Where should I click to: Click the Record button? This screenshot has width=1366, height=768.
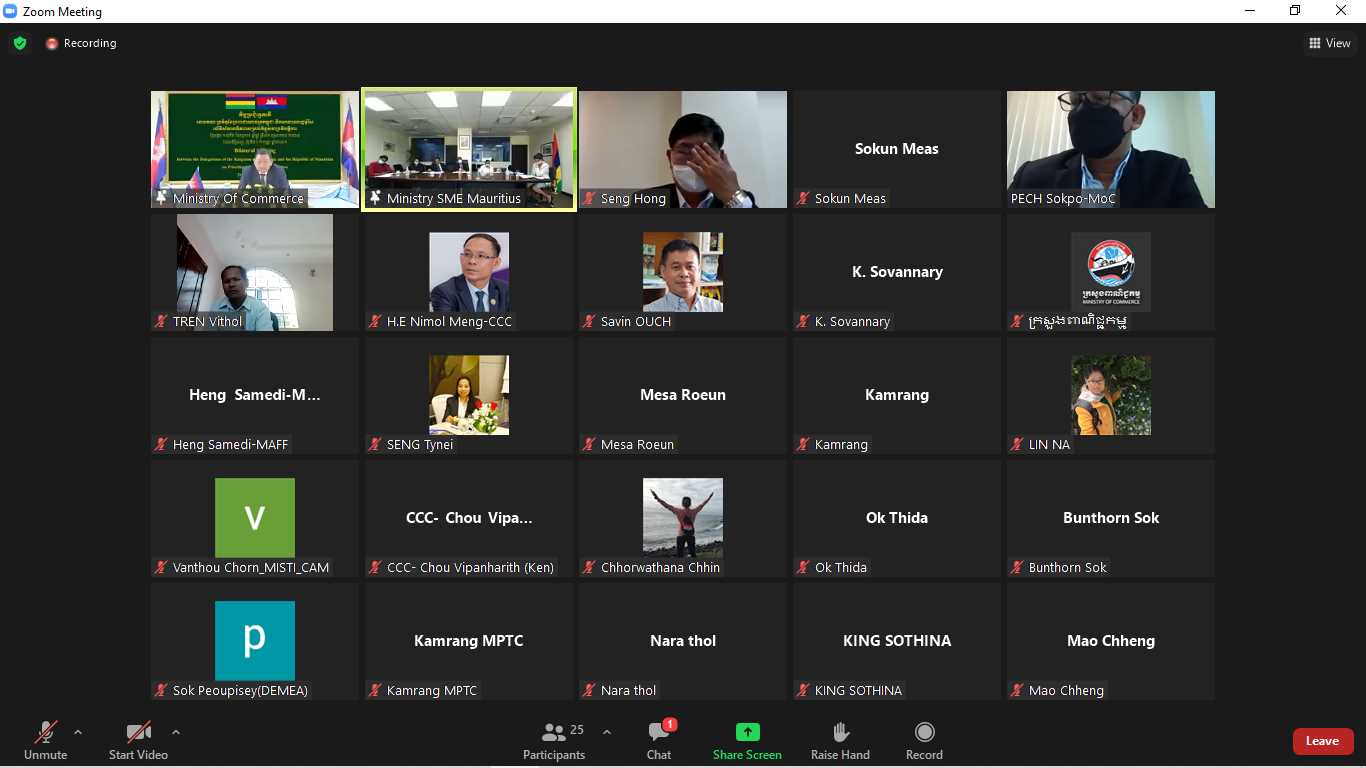click(924, 740)
